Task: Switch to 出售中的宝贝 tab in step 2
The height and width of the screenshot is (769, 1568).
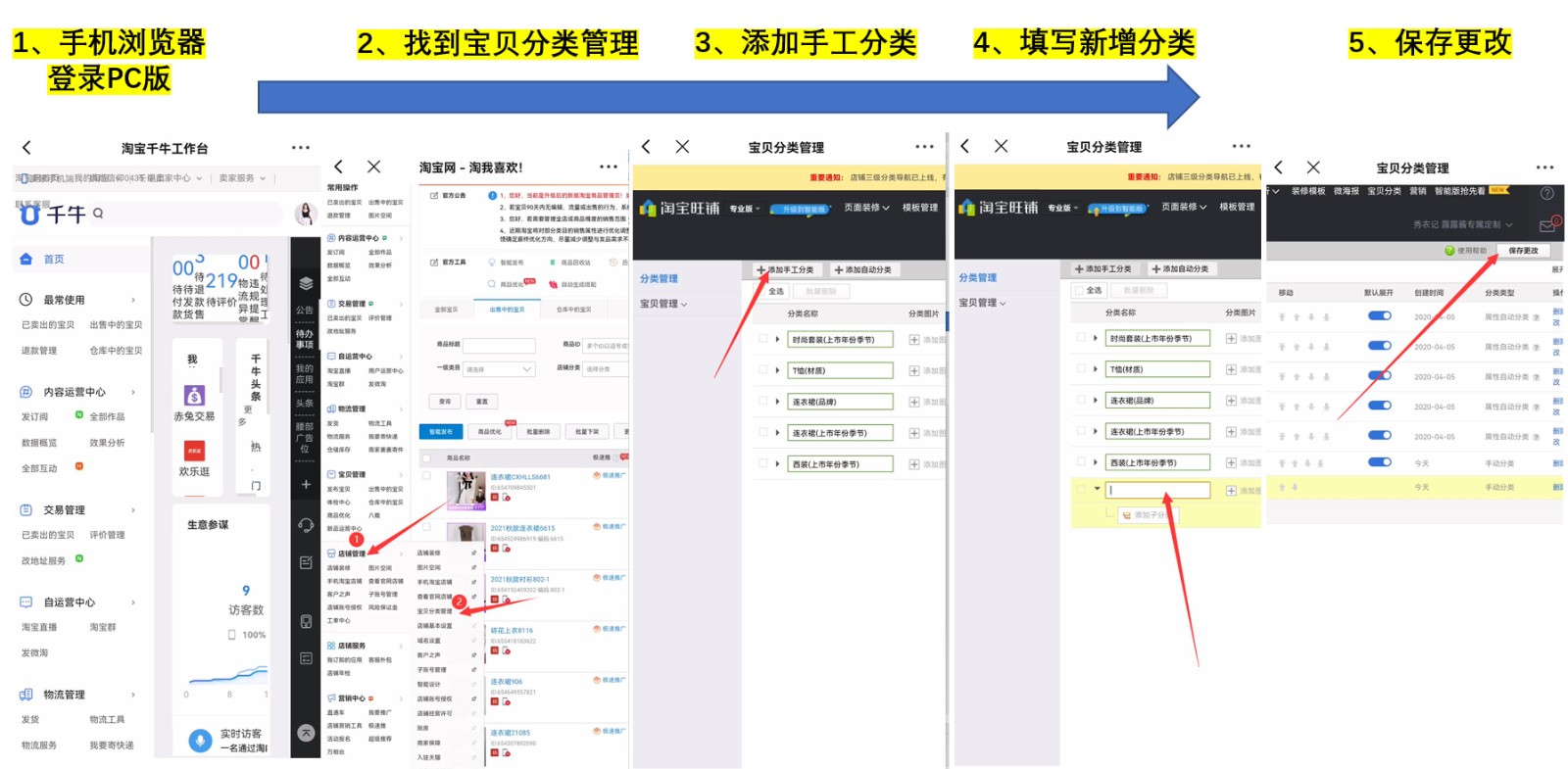Action: click(507, 310)
